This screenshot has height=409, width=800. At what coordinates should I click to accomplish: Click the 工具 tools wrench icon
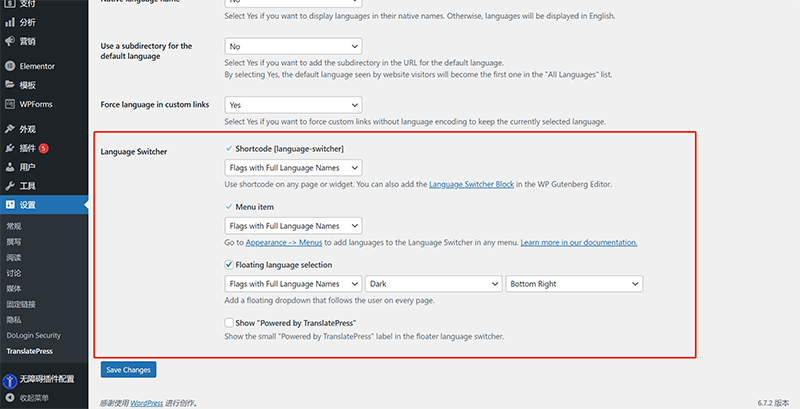click(x=10, y=186)
